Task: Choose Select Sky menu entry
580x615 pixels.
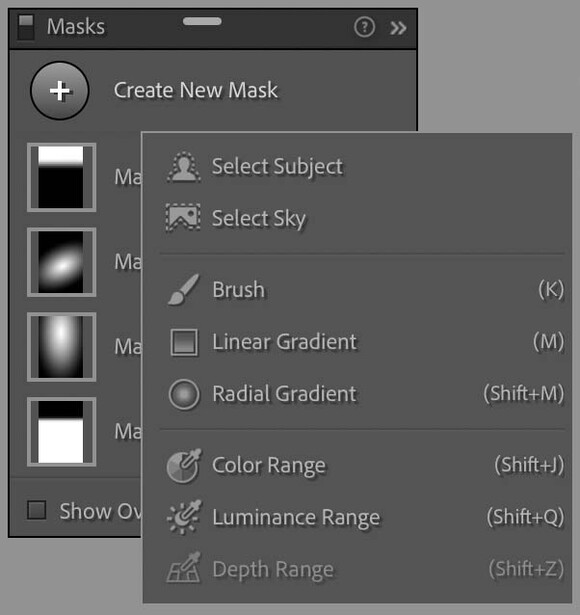Action: point(357,218)
